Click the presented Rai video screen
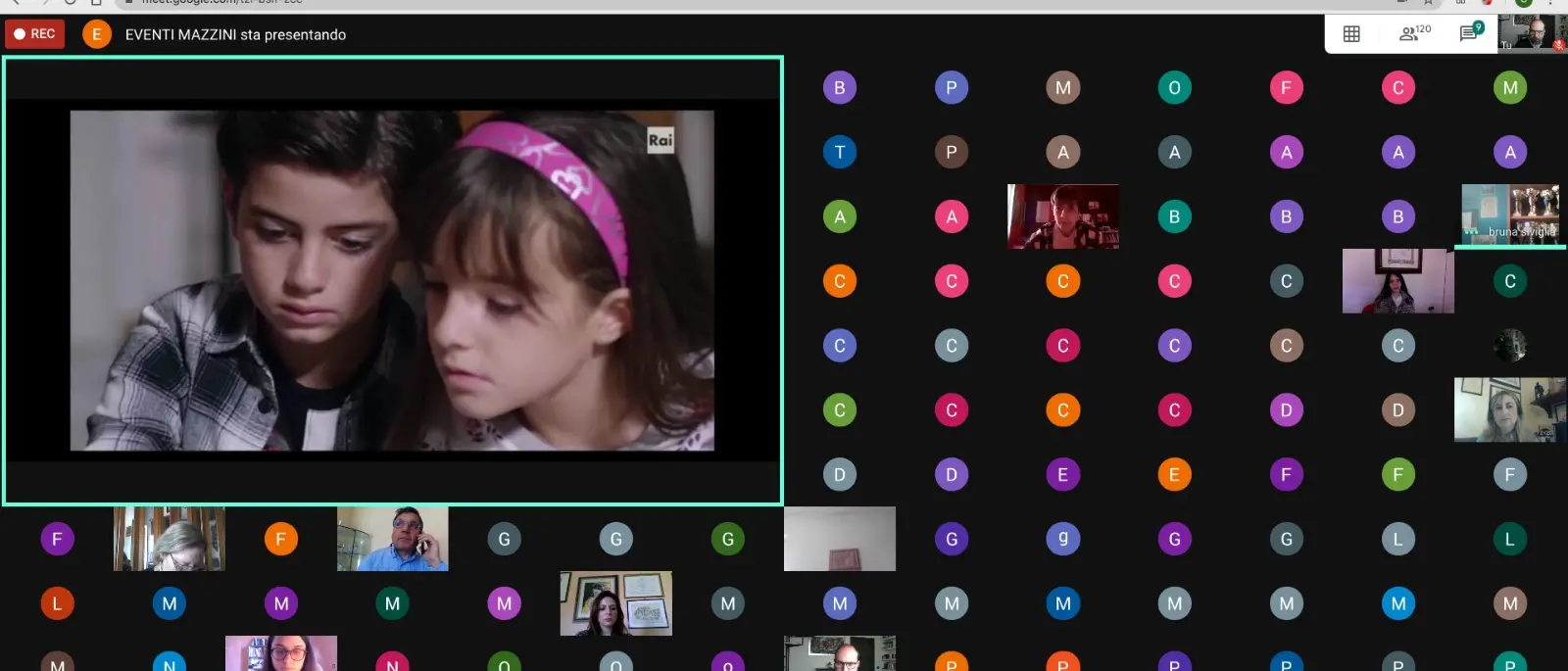Screen dimensions: 1568x671 pos(392,280)
